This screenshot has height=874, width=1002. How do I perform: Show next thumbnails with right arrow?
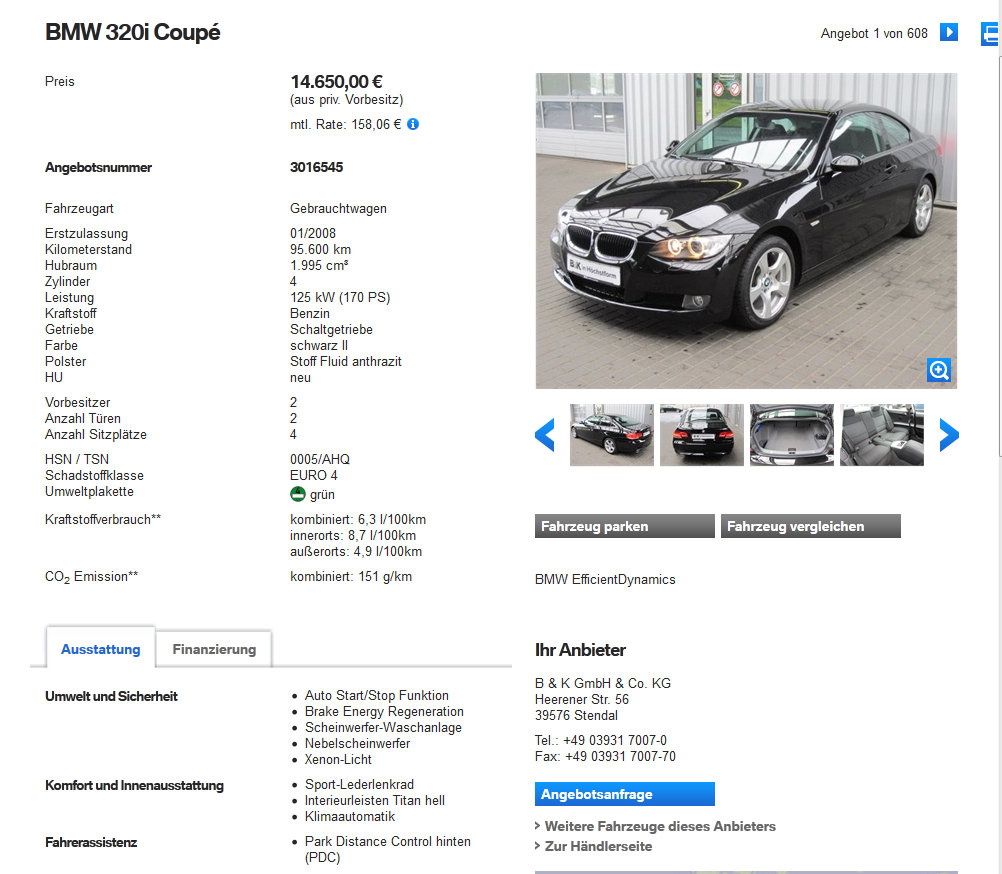949,435
